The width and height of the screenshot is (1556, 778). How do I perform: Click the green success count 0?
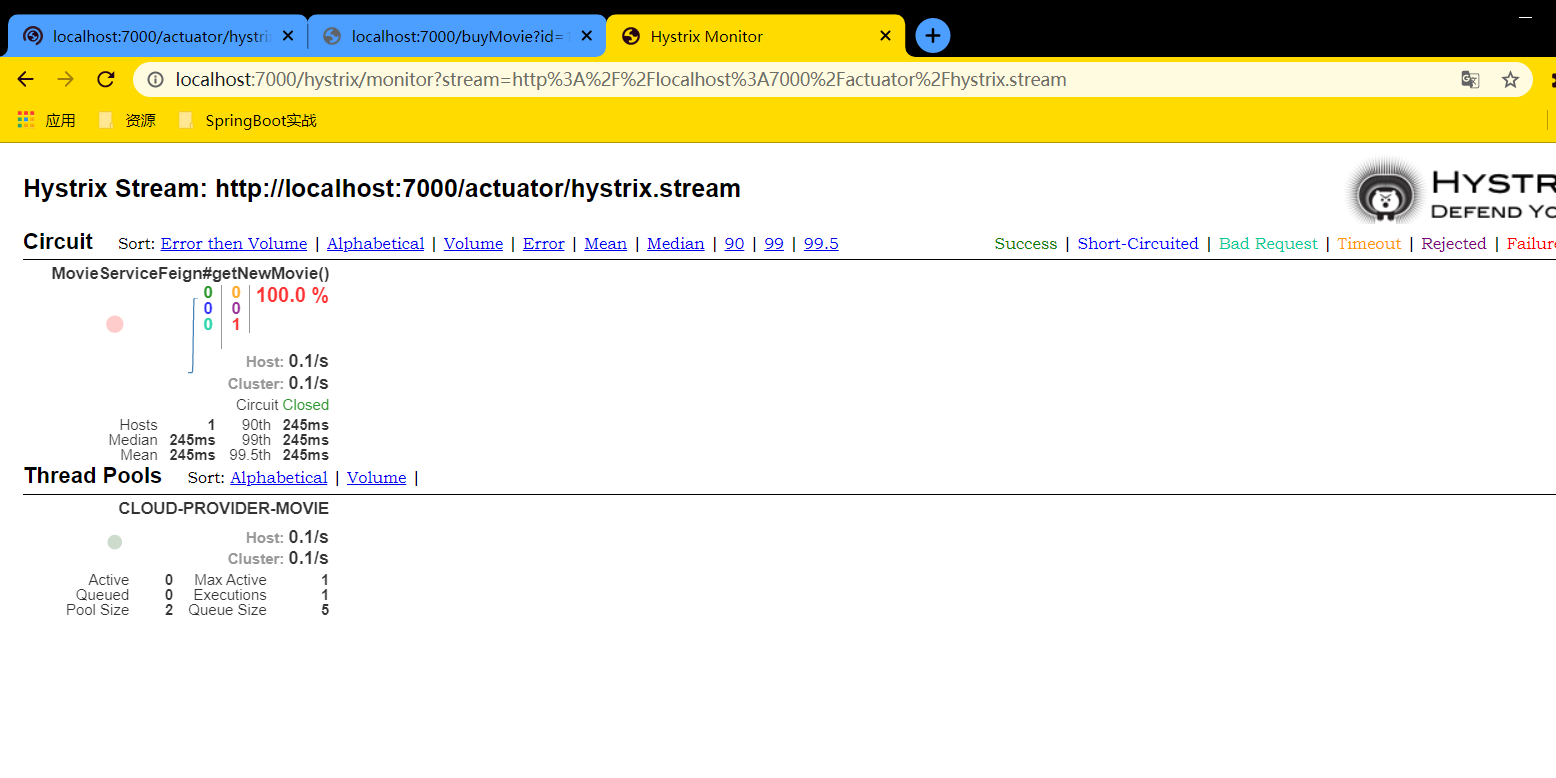(x=208, y=293)
